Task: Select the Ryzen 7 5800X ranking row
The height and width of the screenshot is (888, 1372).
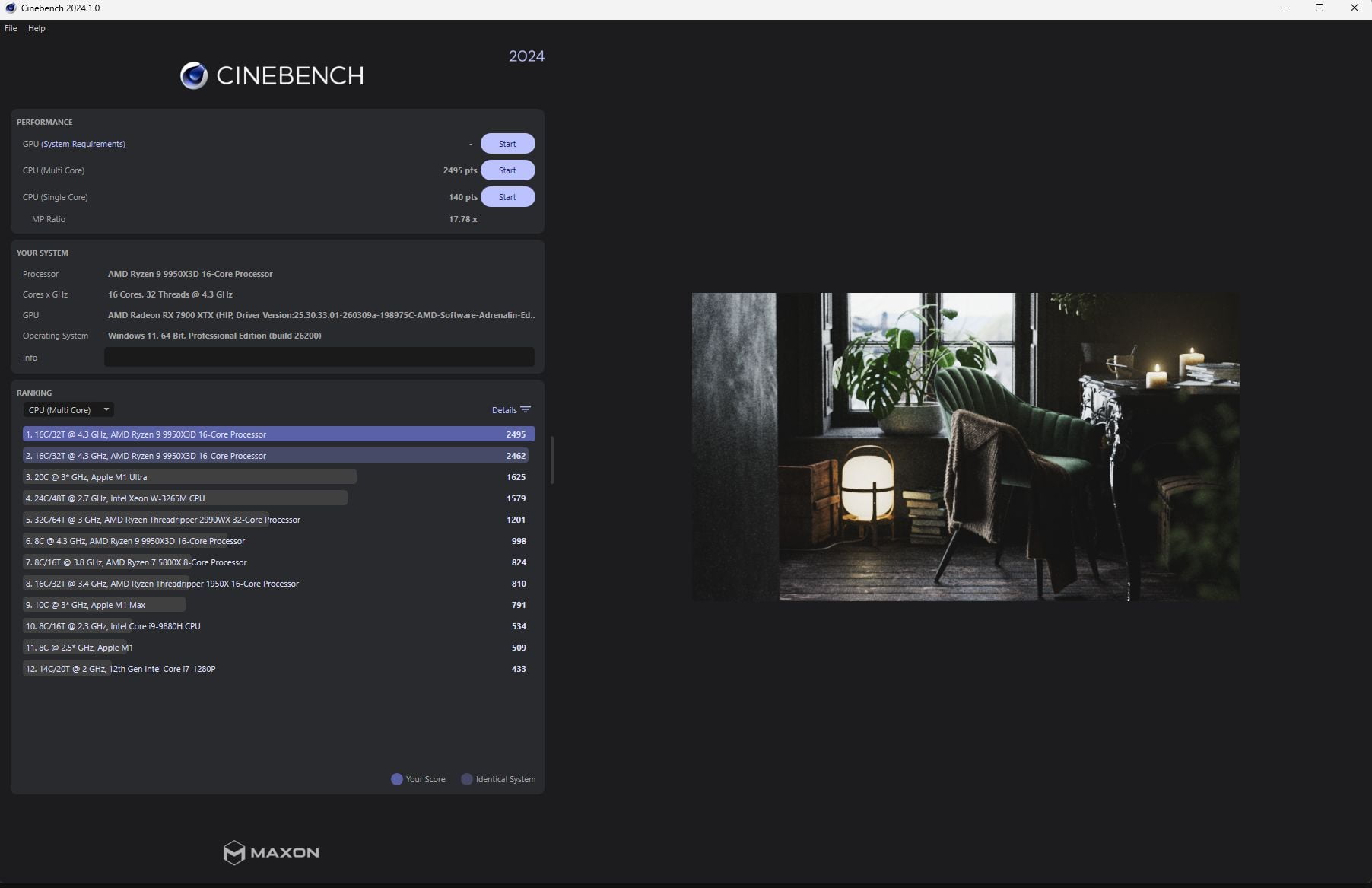Action: (278, 562)
